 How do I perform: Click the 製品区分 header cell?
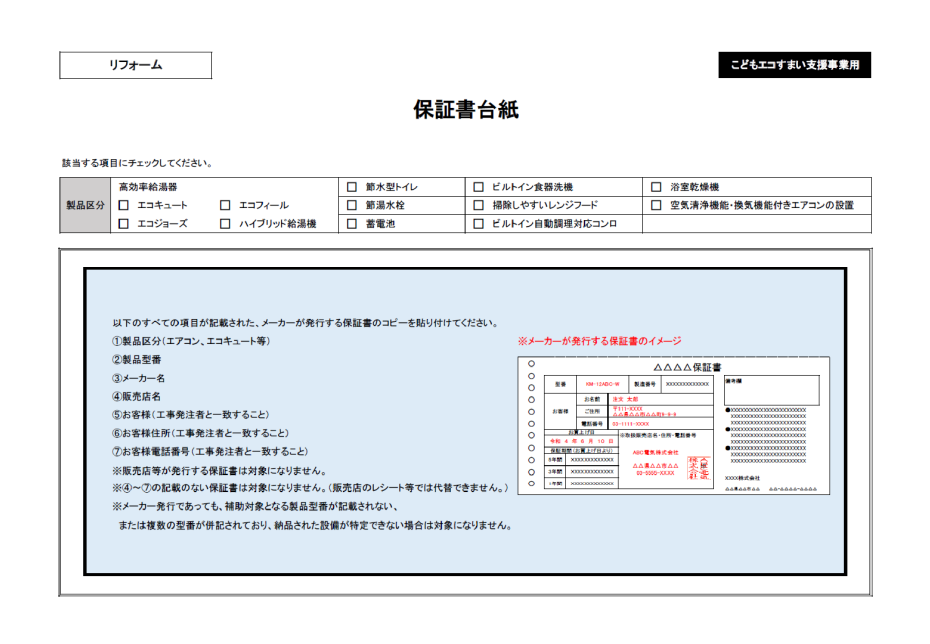click(85, 205)
